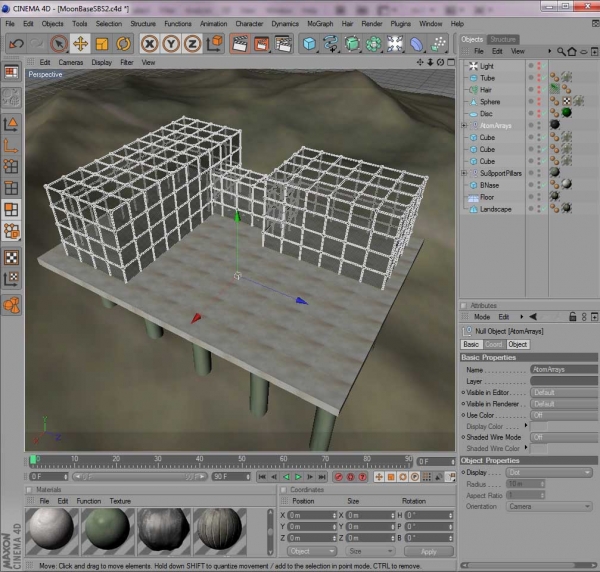Open the Orientation Camera dropdown
Image resolution: width=600 pixels, height=572 pixels.
click(x=549, y=507)
